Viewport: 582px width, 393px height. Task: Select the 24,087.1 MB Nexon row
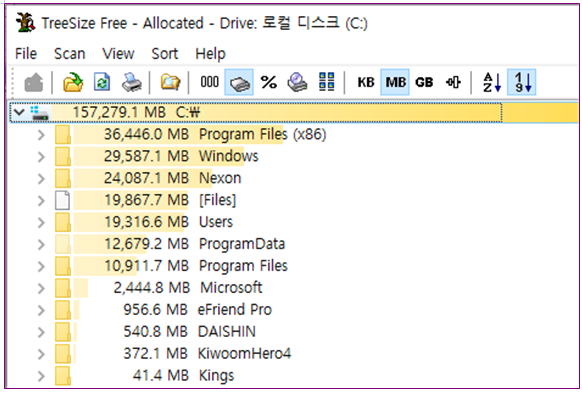coord(172,178)
